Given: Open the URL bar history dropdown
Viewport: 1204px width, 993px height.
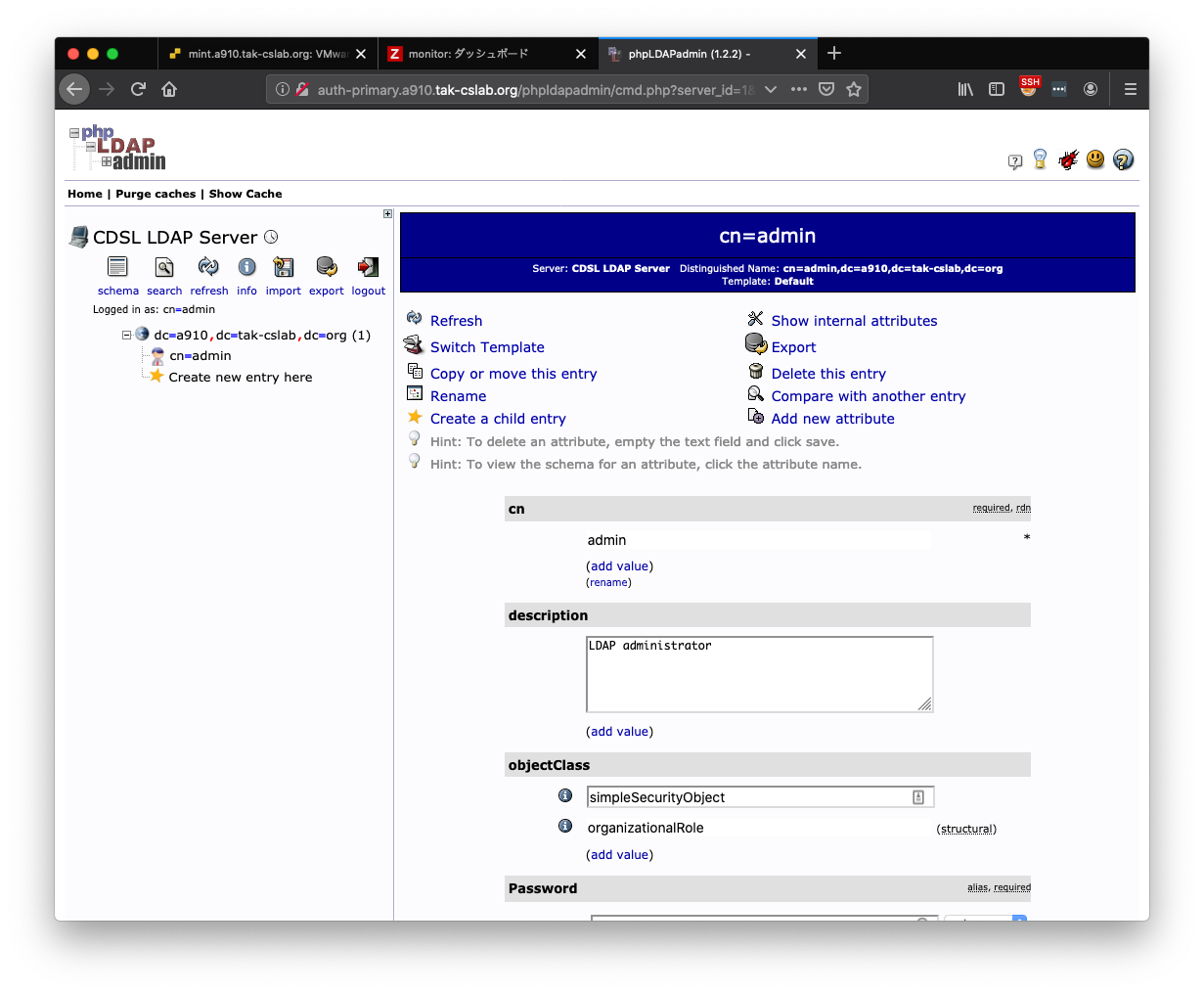Looking at the screenshot, I should click(771, 89).
